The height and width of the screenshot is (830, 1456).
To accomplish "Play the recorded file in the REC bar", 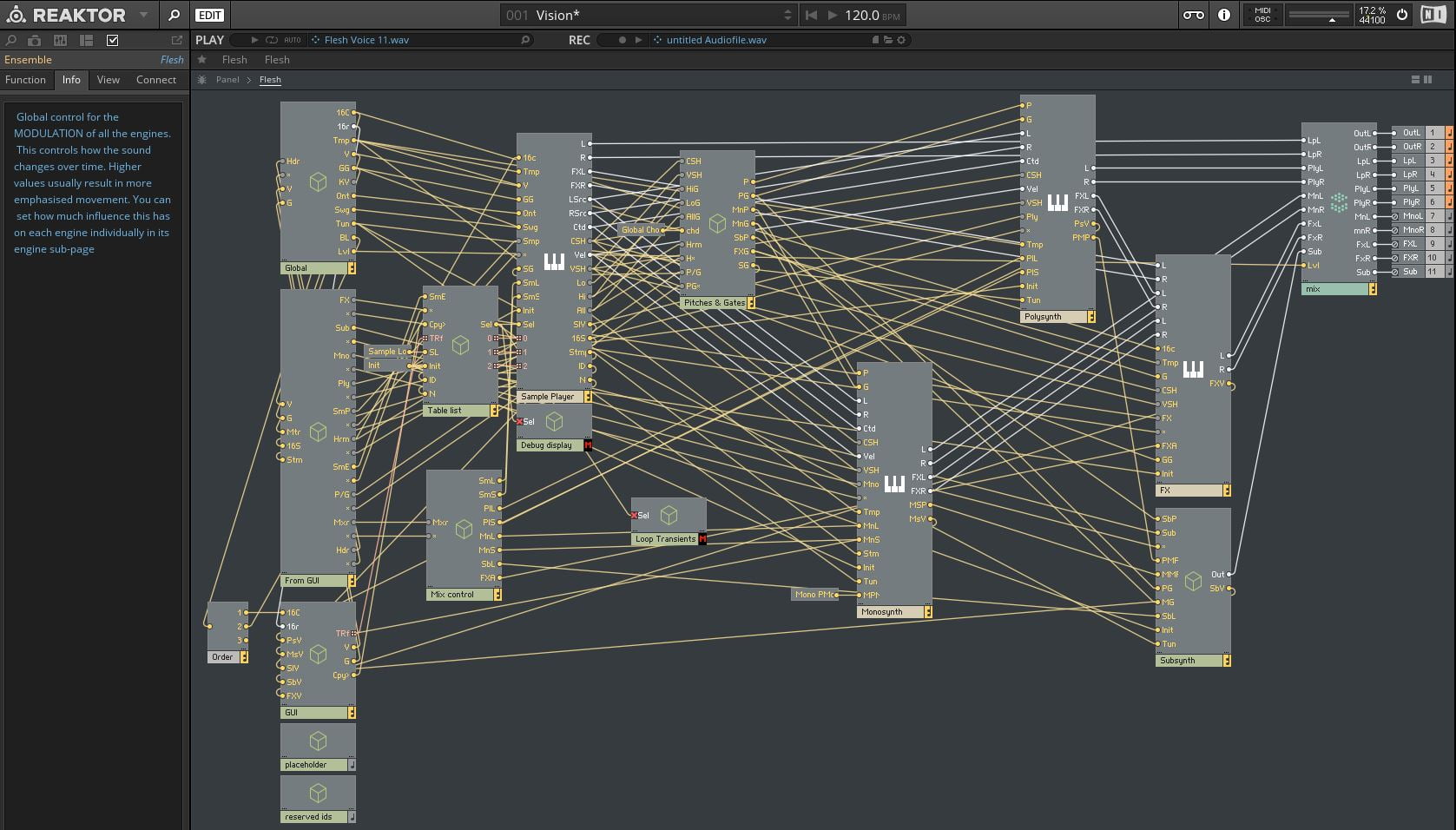I will click(x=638, y=40).
